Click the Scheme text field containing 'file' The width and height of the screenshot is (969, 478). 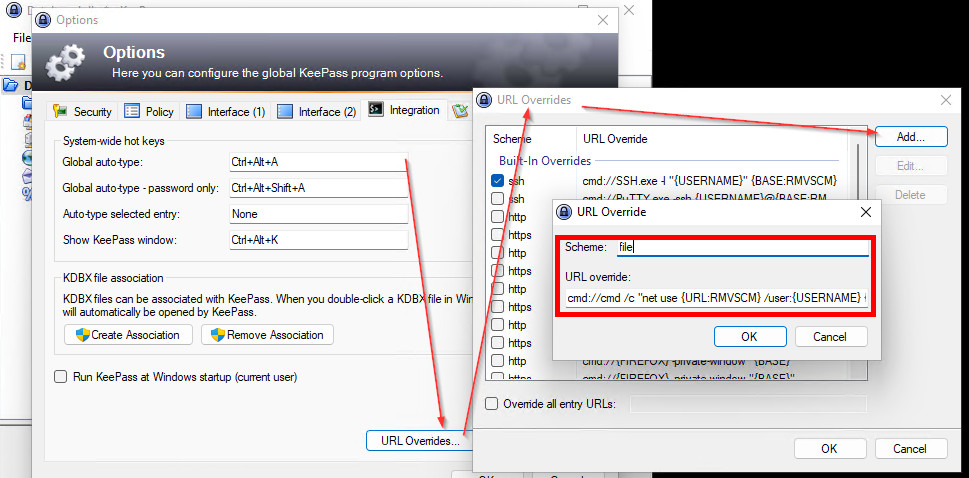pos(740,247)
